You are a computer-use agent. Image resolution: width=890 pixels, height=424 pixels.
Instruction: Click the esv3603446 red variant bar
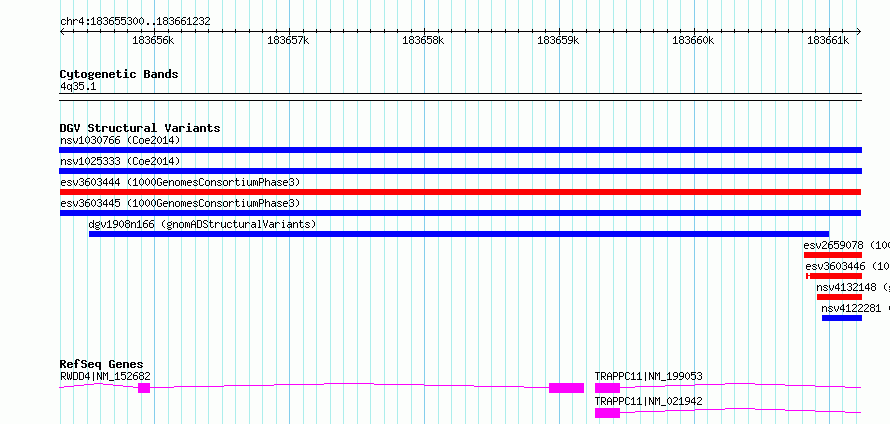(x=834, y=276)
